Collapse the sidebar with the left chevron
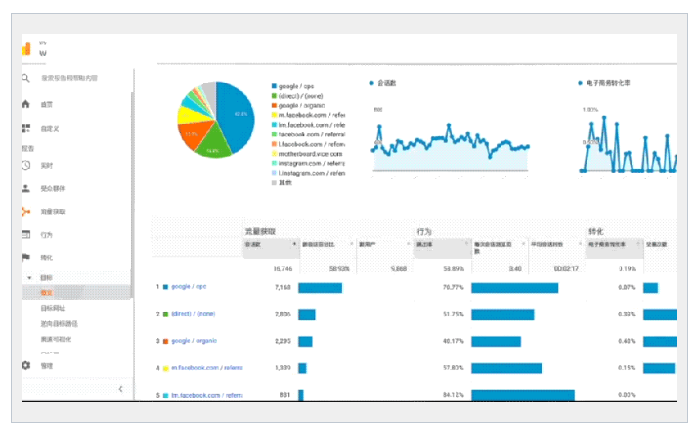Image resolution: width=697 pixels, height=434 pixels. (x=120, y=388)
